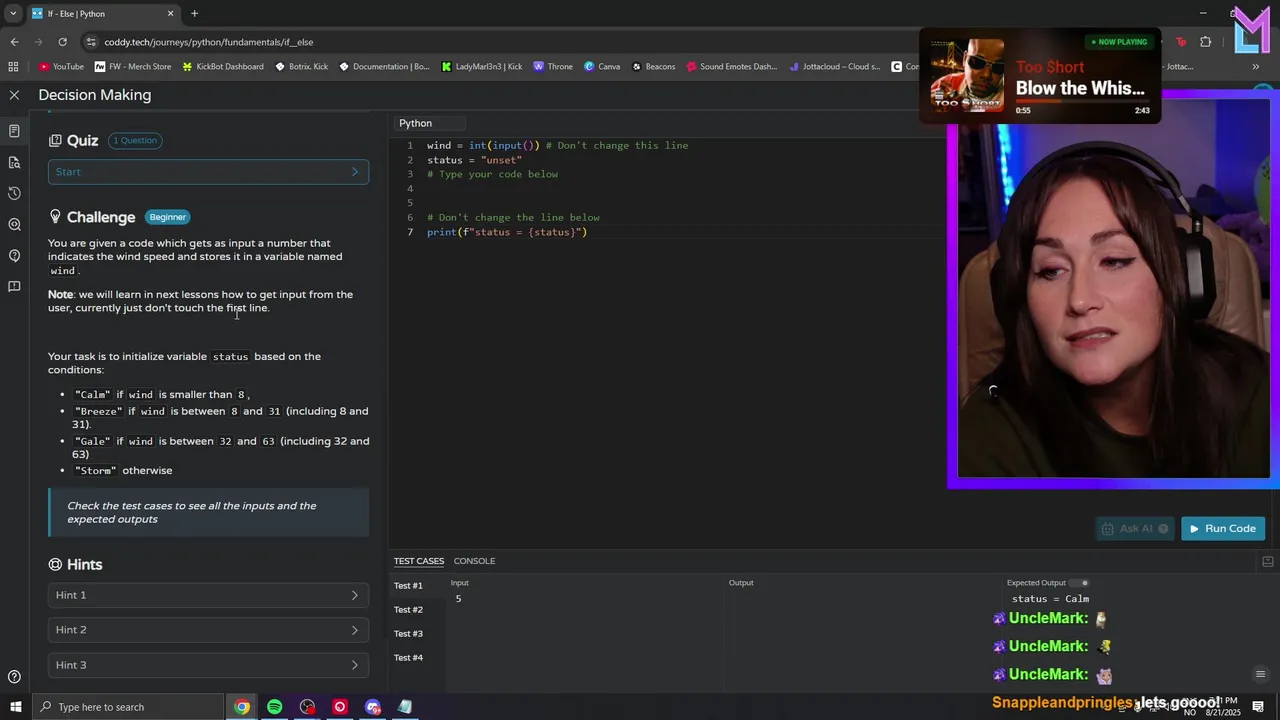The height and width of the screenshot is (720, 1280).
Task: Close the If - Else | Python tab
Action: (x=170, y=14)
